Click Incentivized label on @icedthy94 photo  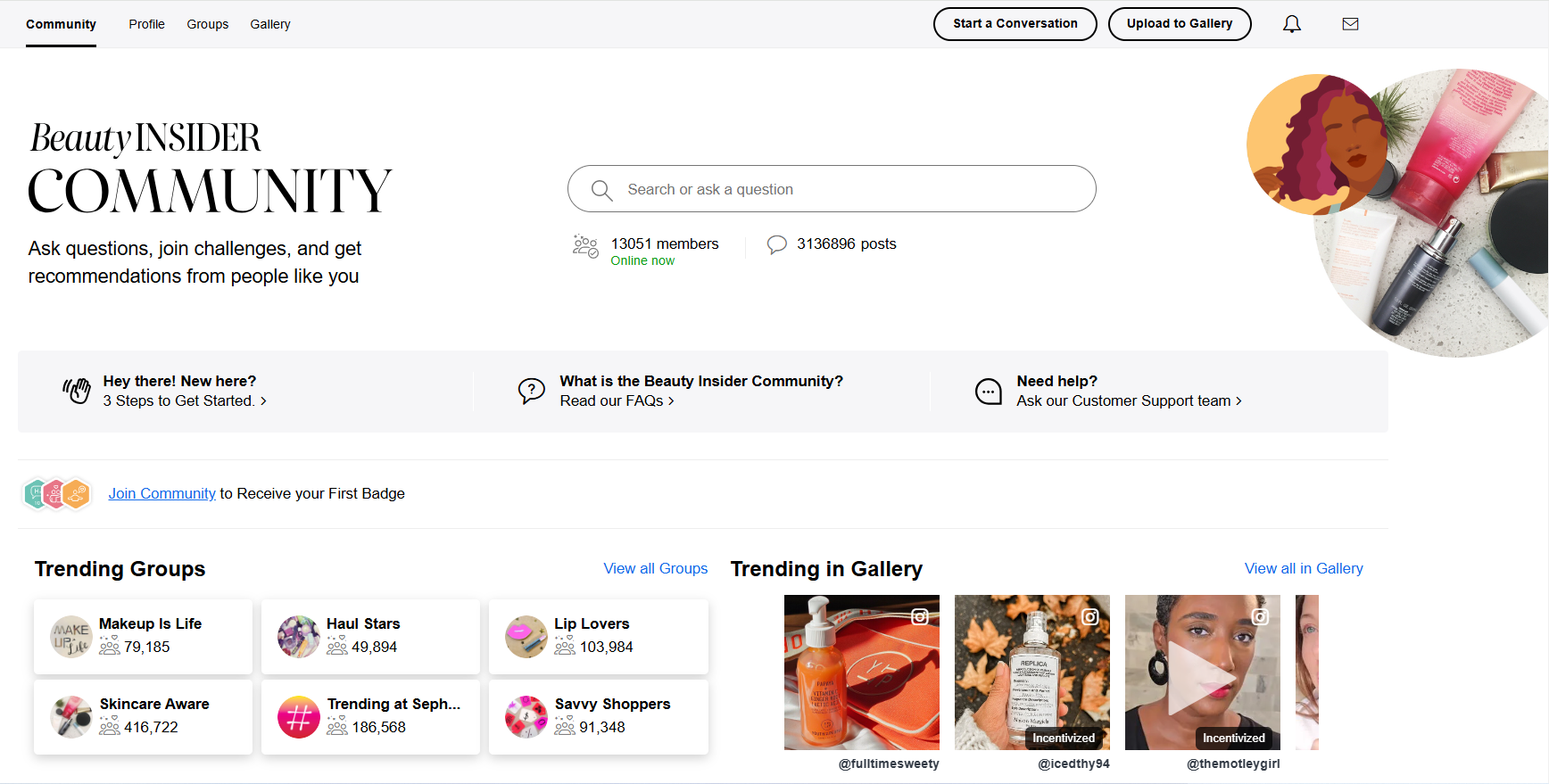point(1064,738)
